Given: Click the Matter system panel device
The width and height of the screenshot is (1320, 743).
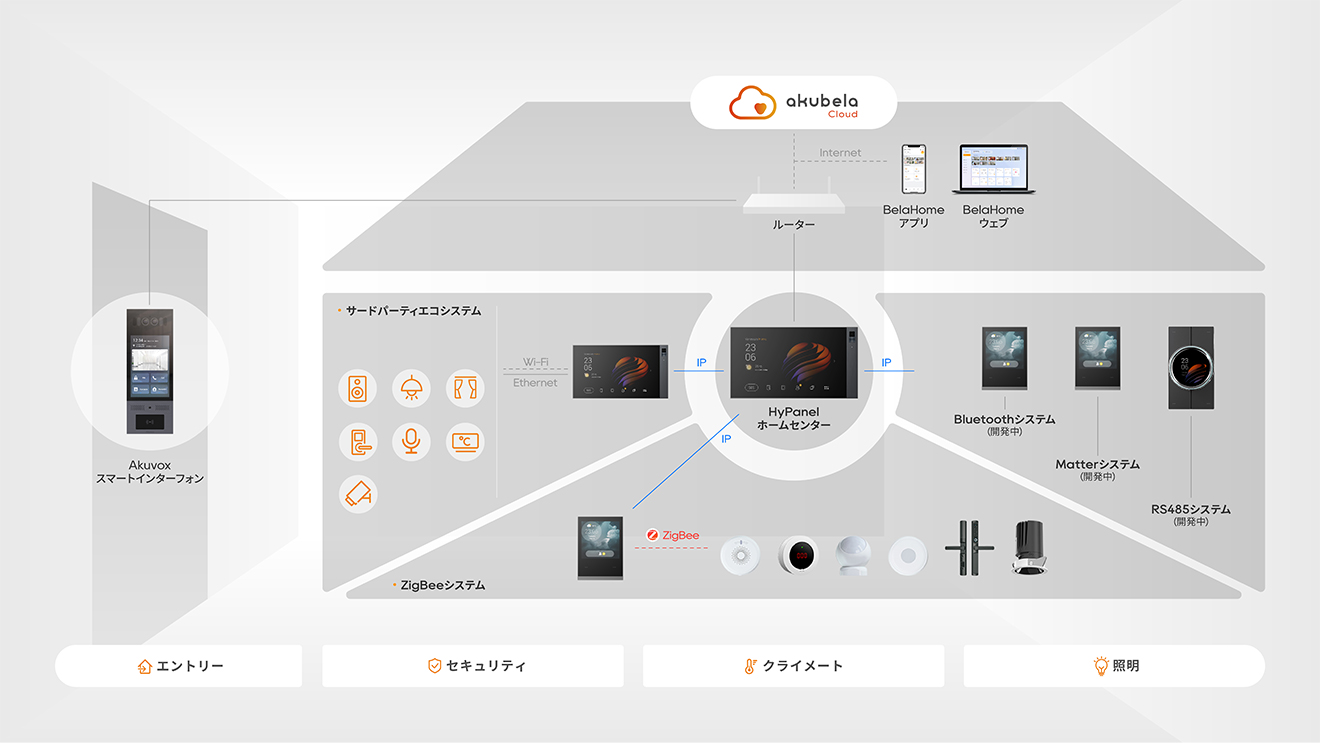Looking at the screenshot, I should coord(1097,358).
